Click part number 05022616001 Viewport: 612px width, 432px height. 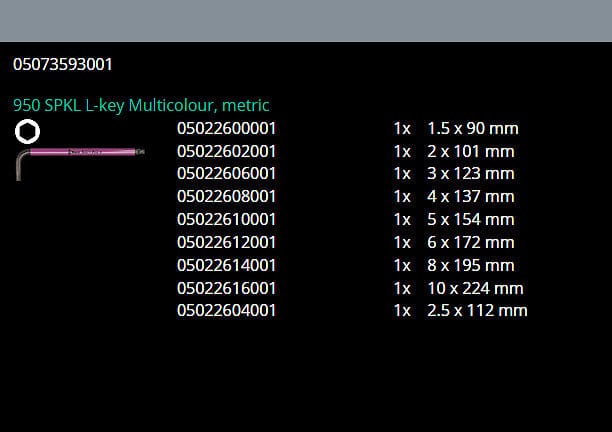226,288
